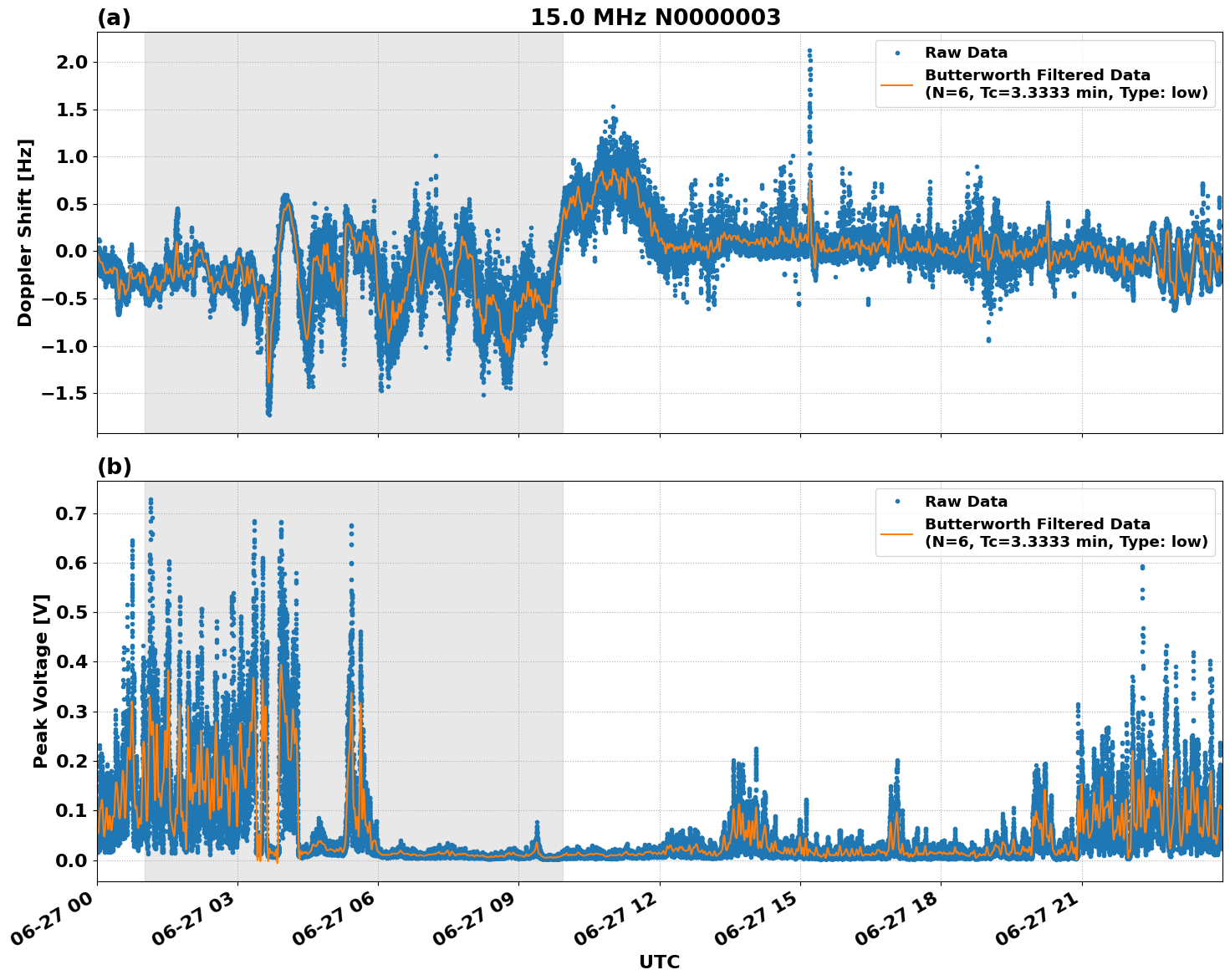Click the "Raw Data" legend text in panel (a)
Screen dimensions: 1230x980
tap(966, 54)
